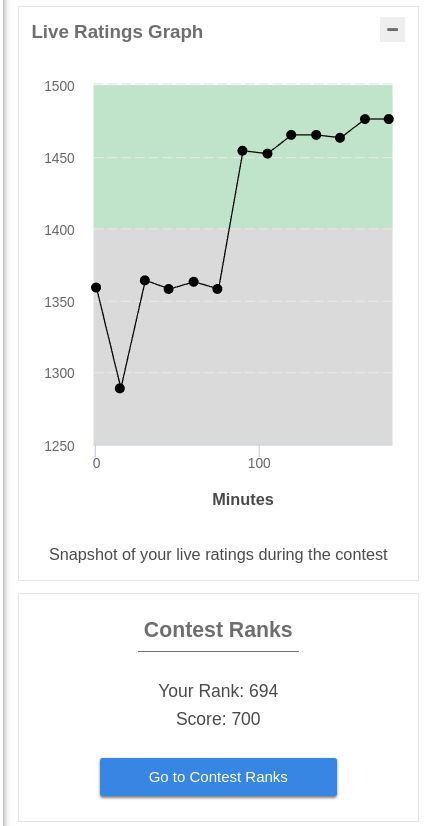Click the Live Ratings Graph title

click(x=117, y=32)
